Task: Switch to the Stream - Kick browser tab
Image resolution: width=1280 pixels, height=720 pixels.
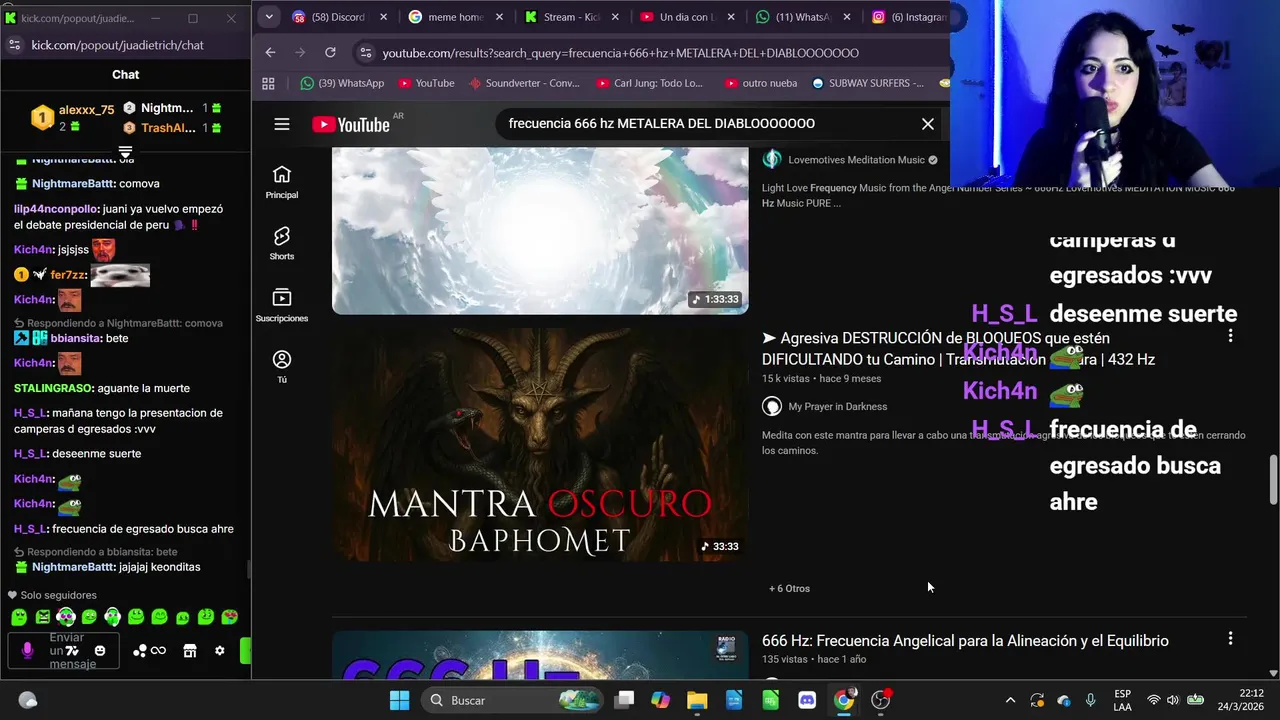Action: click(x=572, y=17)
